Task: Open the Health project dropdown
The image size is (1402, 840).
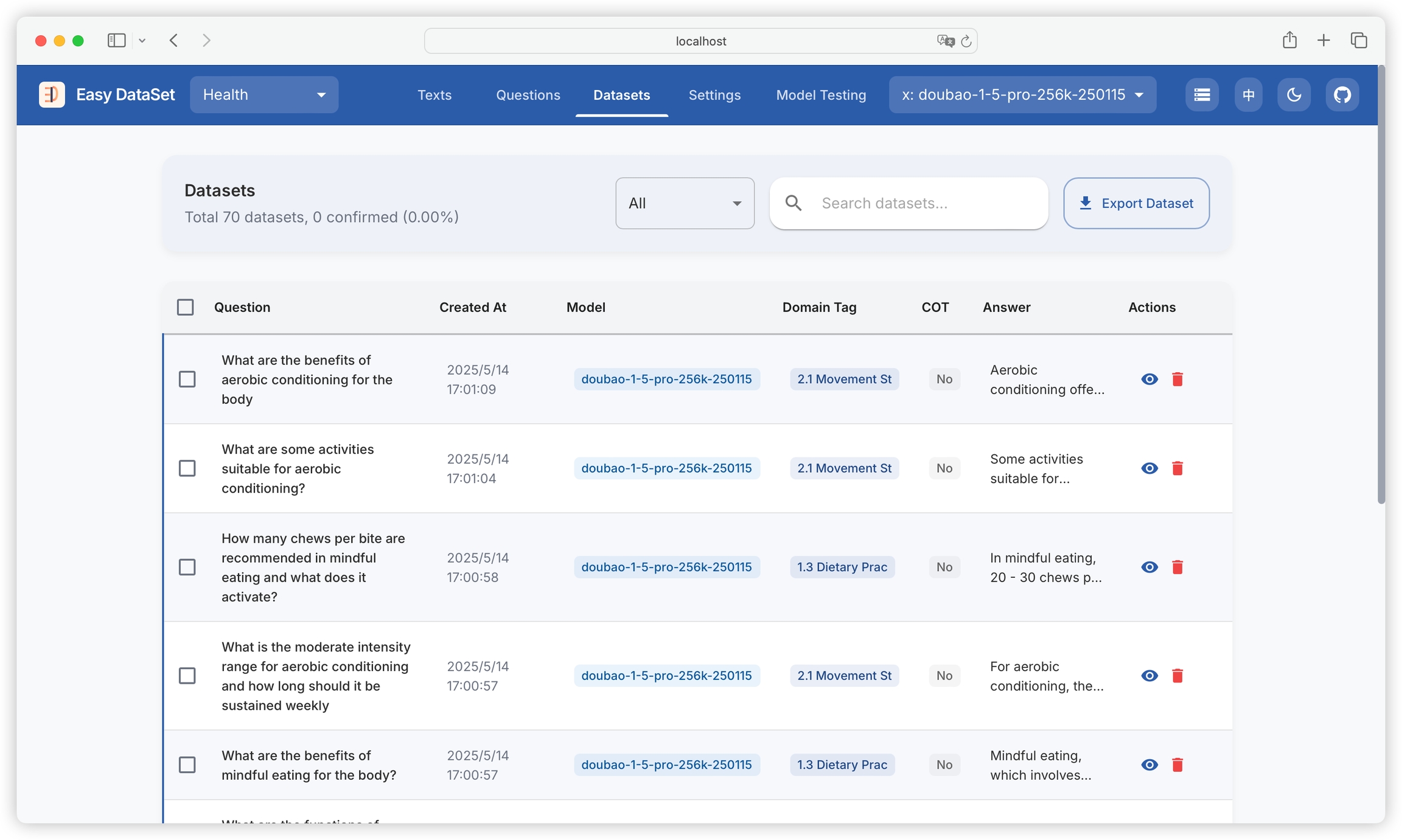Action: (x=264, y=95)
